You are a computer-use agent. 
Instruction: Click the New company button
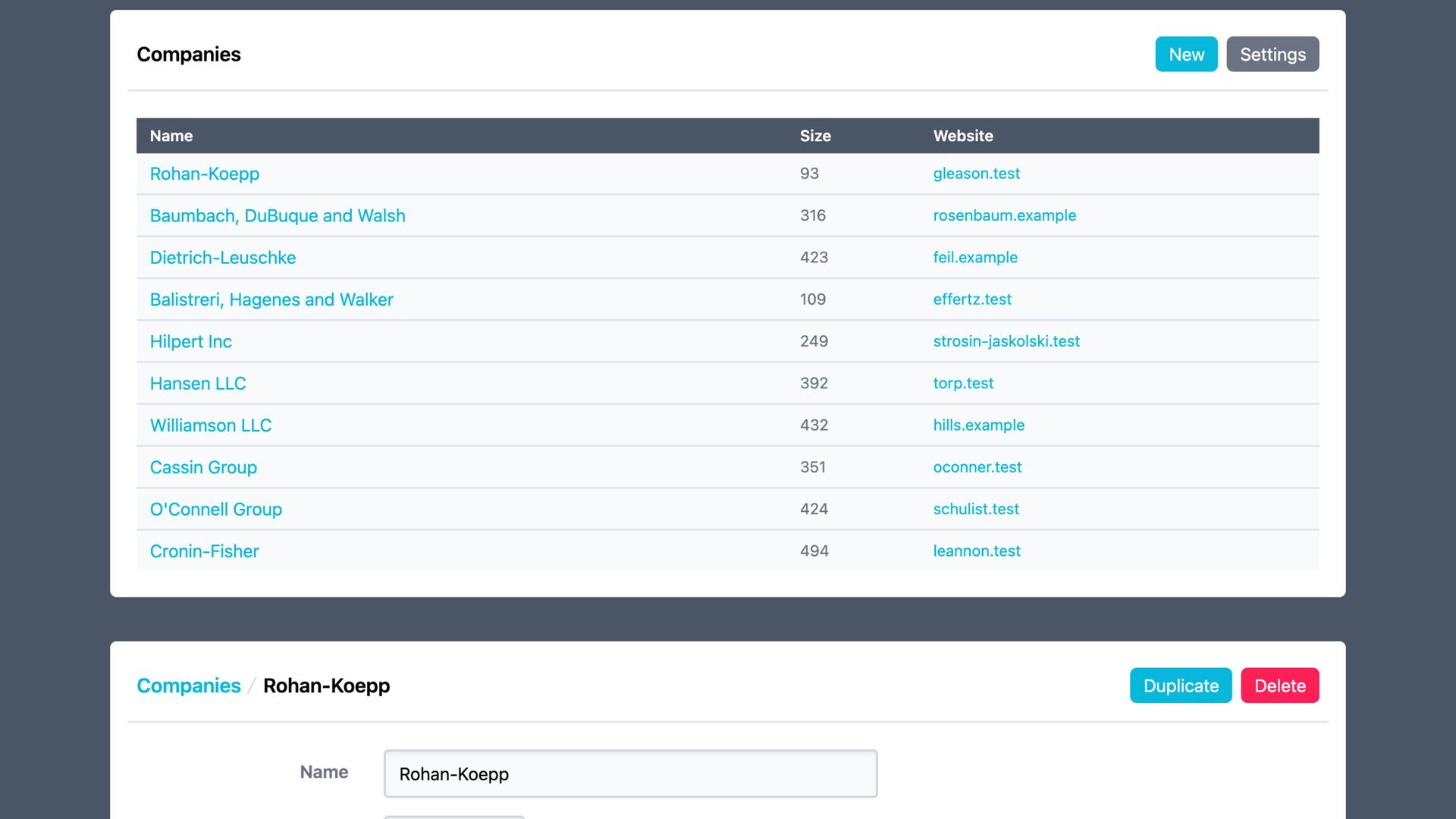[1186, 55]
